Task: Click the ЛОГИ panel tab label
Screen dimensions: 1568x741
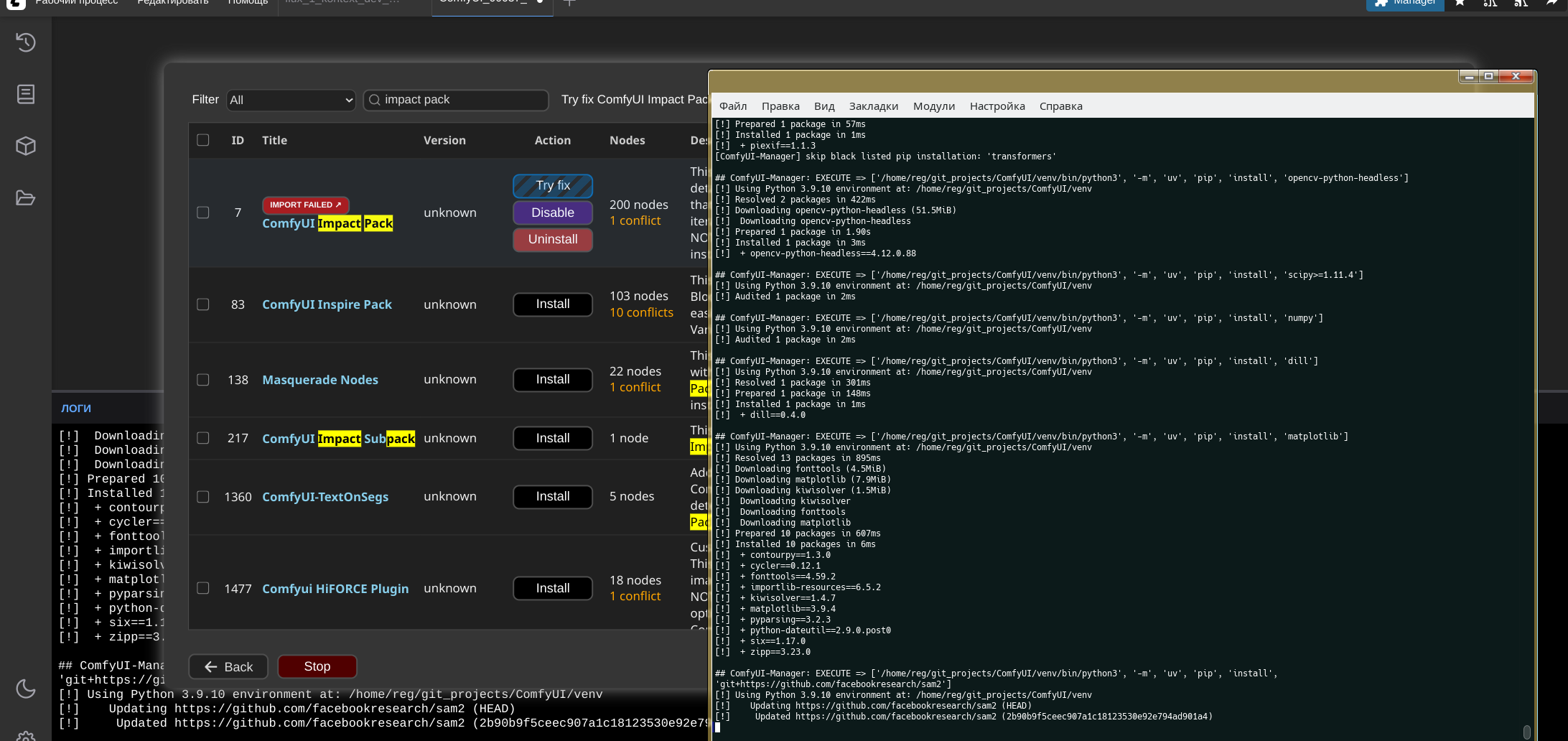Action: 76,408
